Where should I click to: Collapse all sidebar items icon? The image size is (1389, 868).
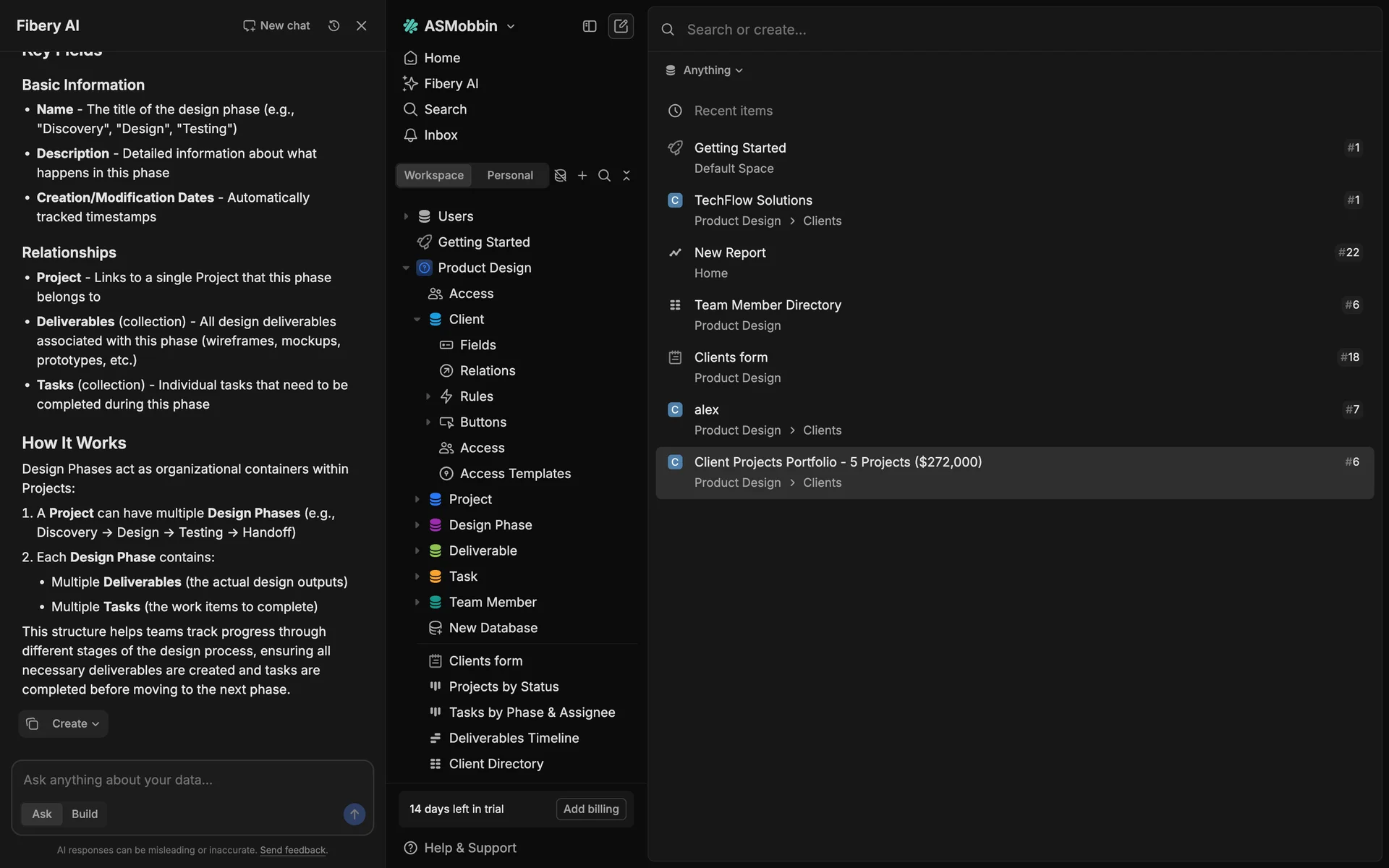coord(626,176)
